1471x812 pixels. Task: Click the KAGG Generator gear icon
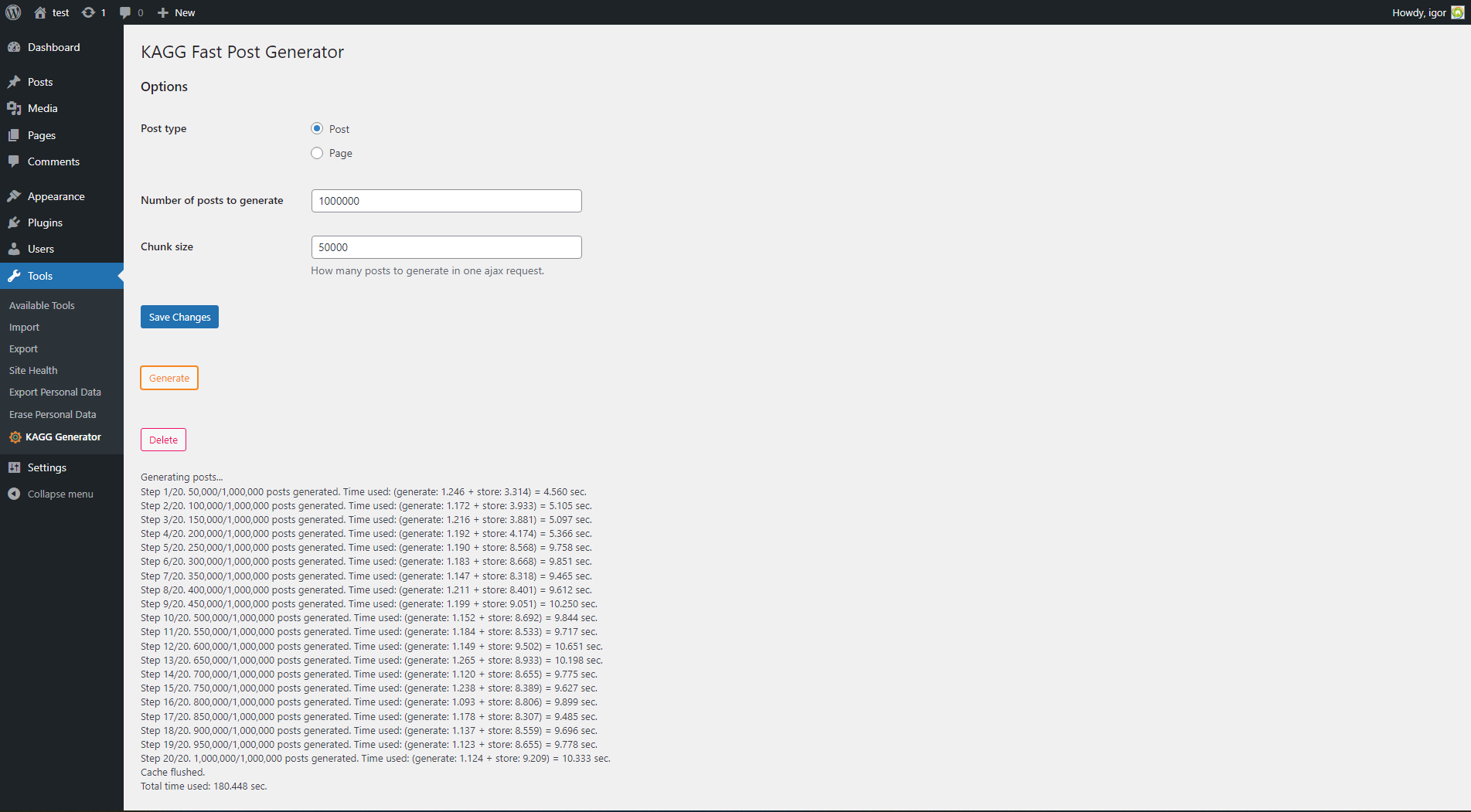click(15, 437)
